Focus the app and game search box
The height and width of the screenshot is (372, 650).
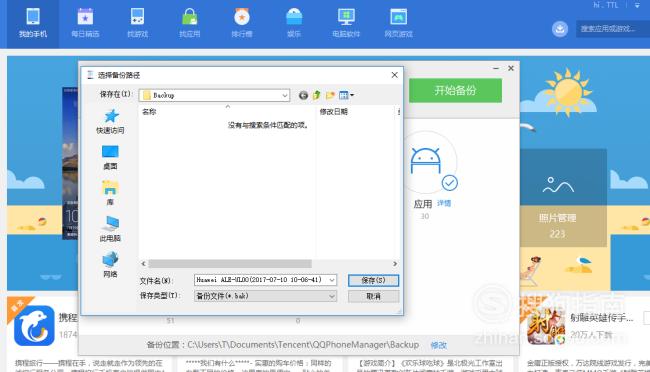click(x=613, y=29)
